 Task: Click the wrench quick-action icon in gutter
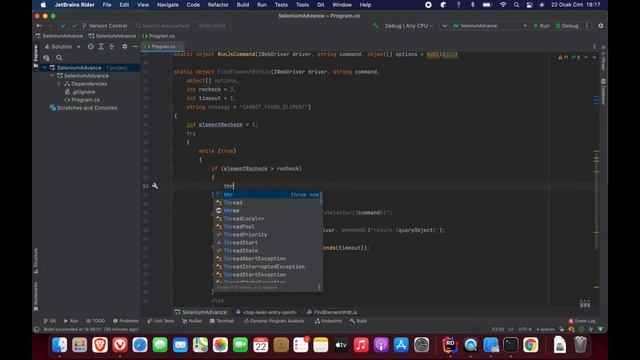point(155,186)
